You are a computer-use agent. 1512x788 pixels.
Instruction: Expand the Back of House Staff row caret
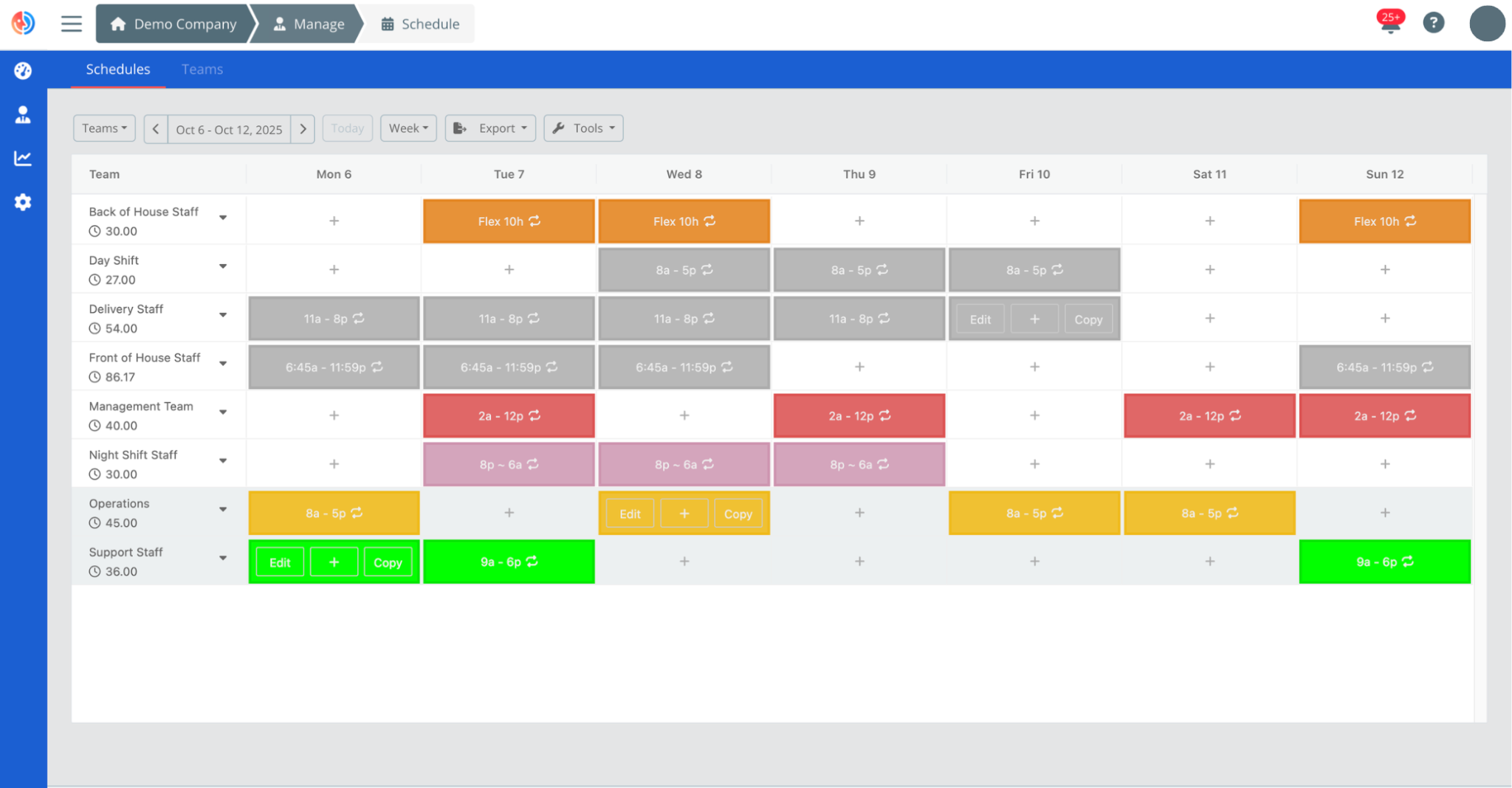click(x=222, y=217)
